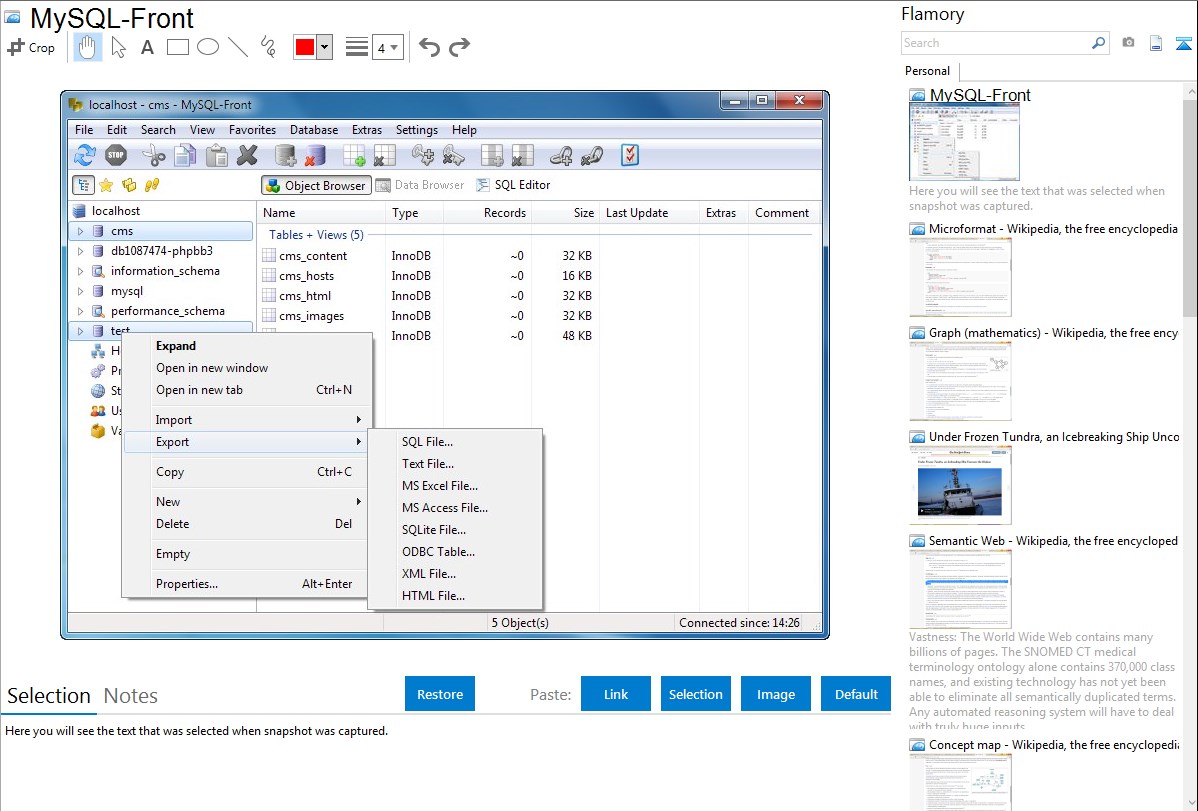
Task: Click the magnifier icon in Flamory search
Action: coord(1099,43)
